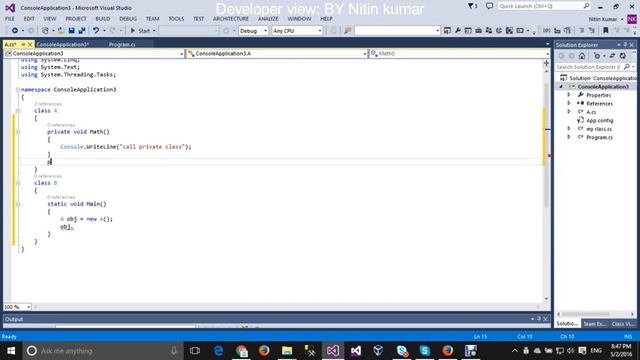Open the BUILD menu
The image size is (640, 360).
pyautogui.click(x=103, y=19)
